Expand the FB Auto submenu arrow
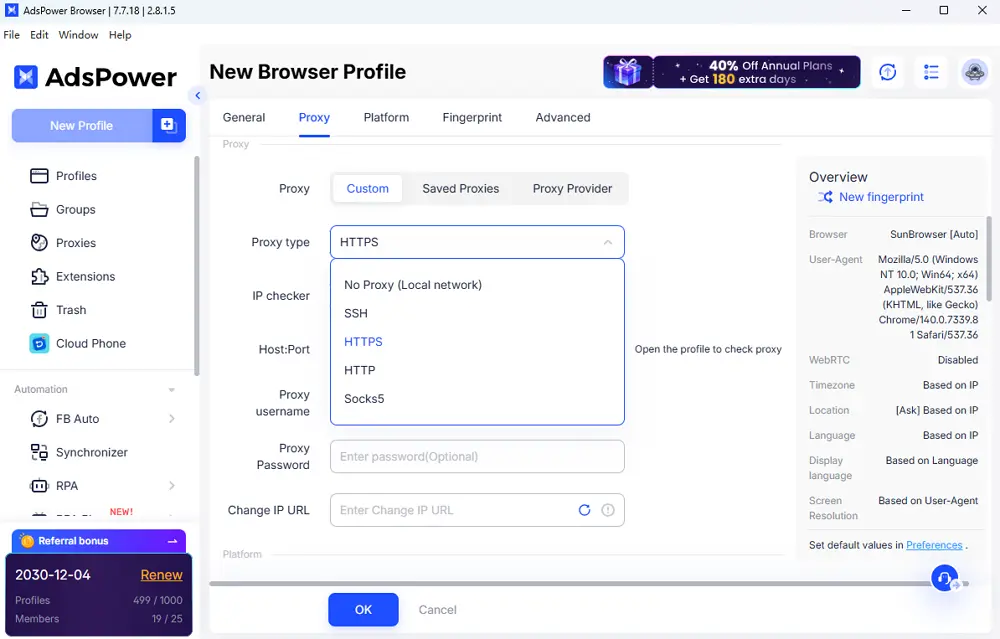Viewport: 1000px width, 639px height. click(172, 419)
